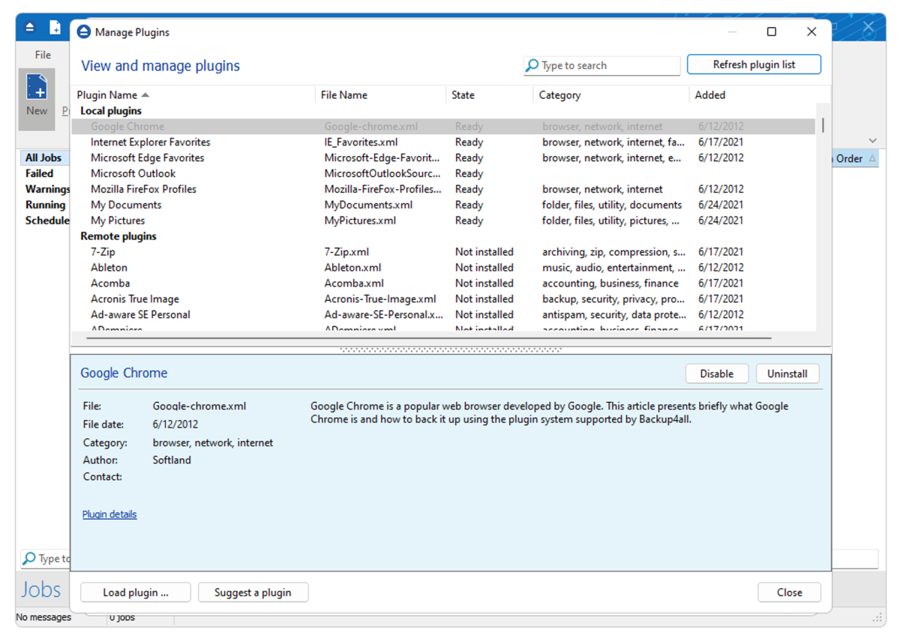Collapse the Local plugins group
The image size is (900, 639).
point(111,111)
